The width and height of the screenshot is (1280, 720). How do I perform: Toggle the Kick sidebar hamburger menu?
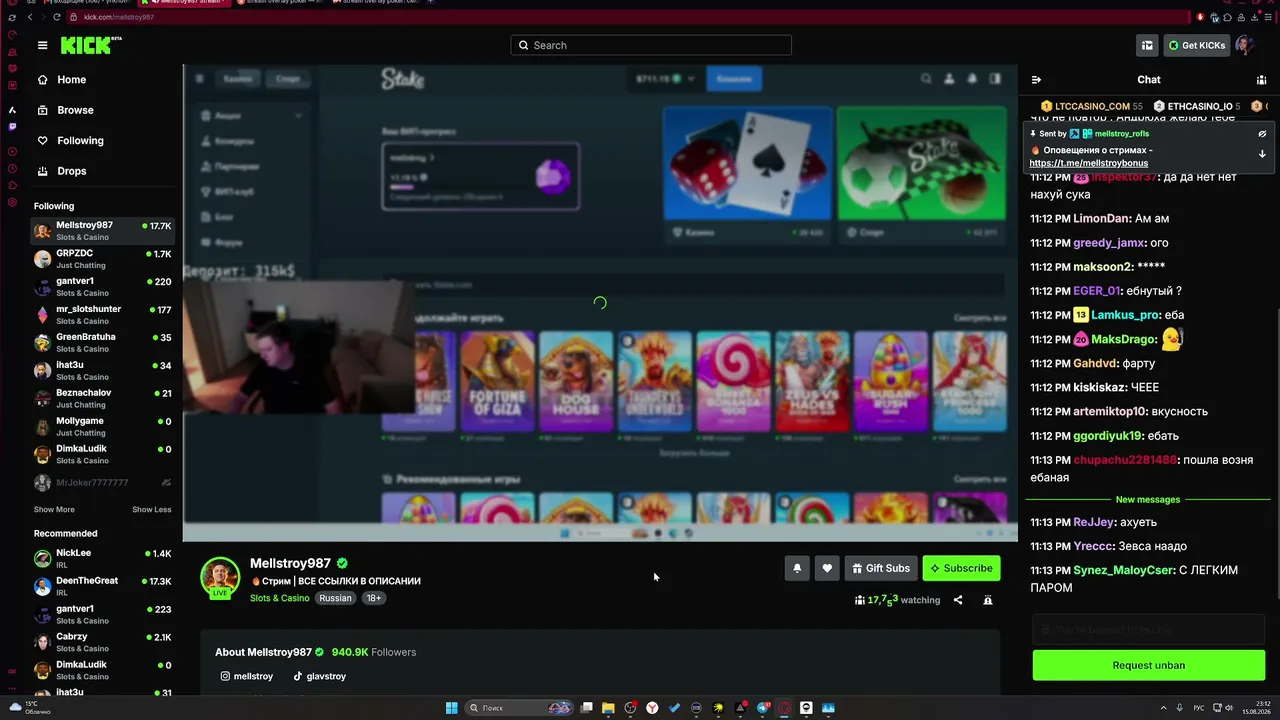tap(42, 45)
